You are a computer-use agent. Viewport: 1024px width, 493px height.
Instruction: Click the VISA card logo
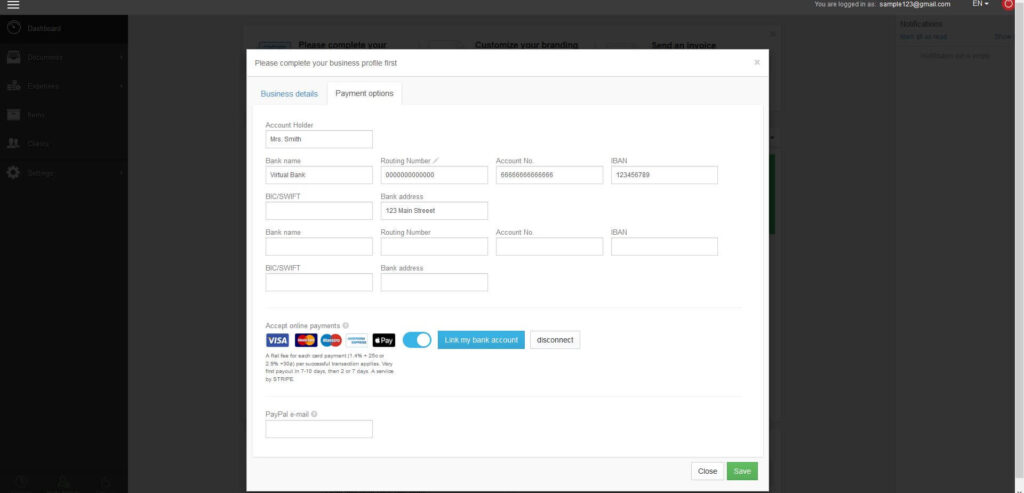278,340
